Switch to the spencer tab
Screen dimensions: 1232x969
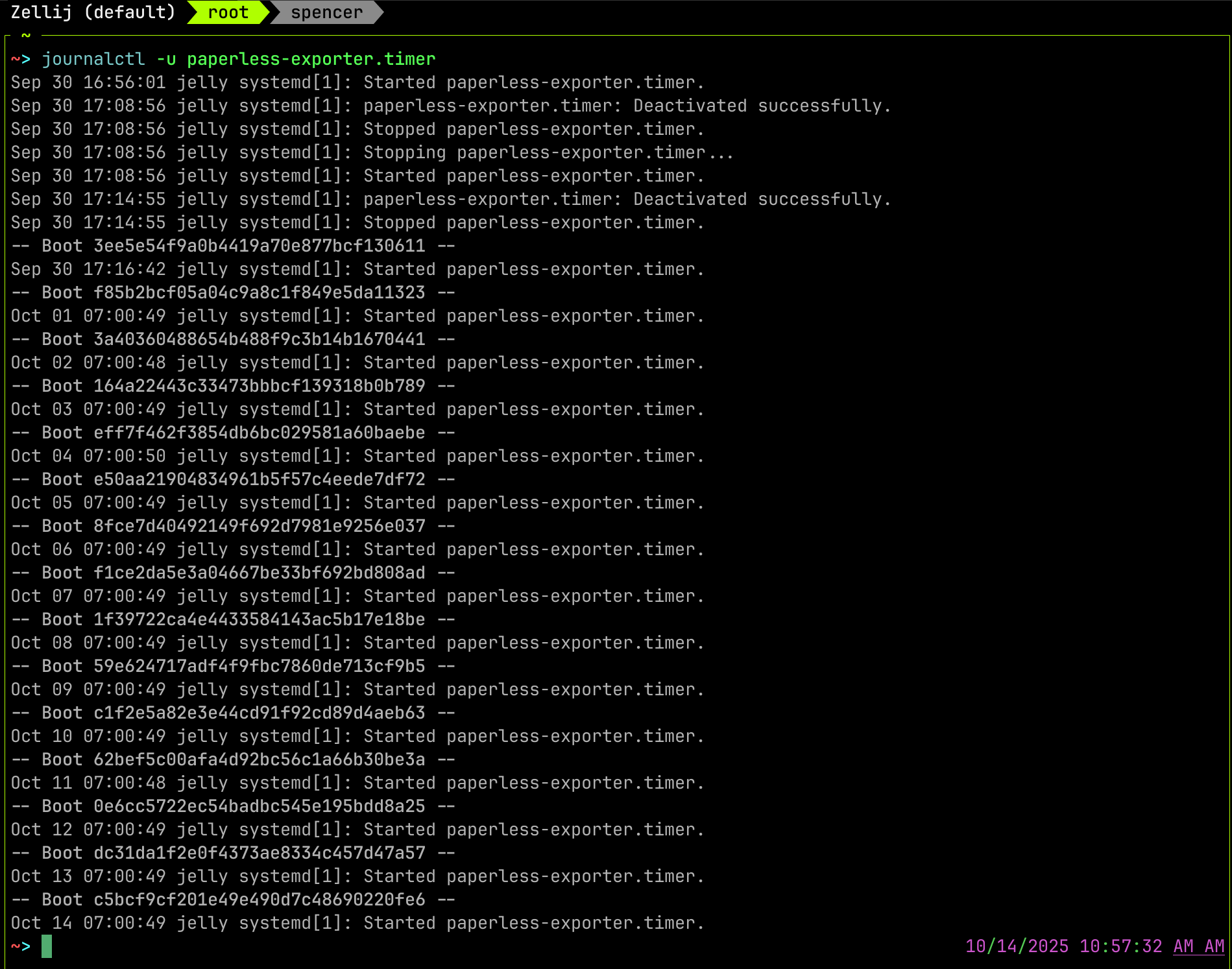(326, 12)
